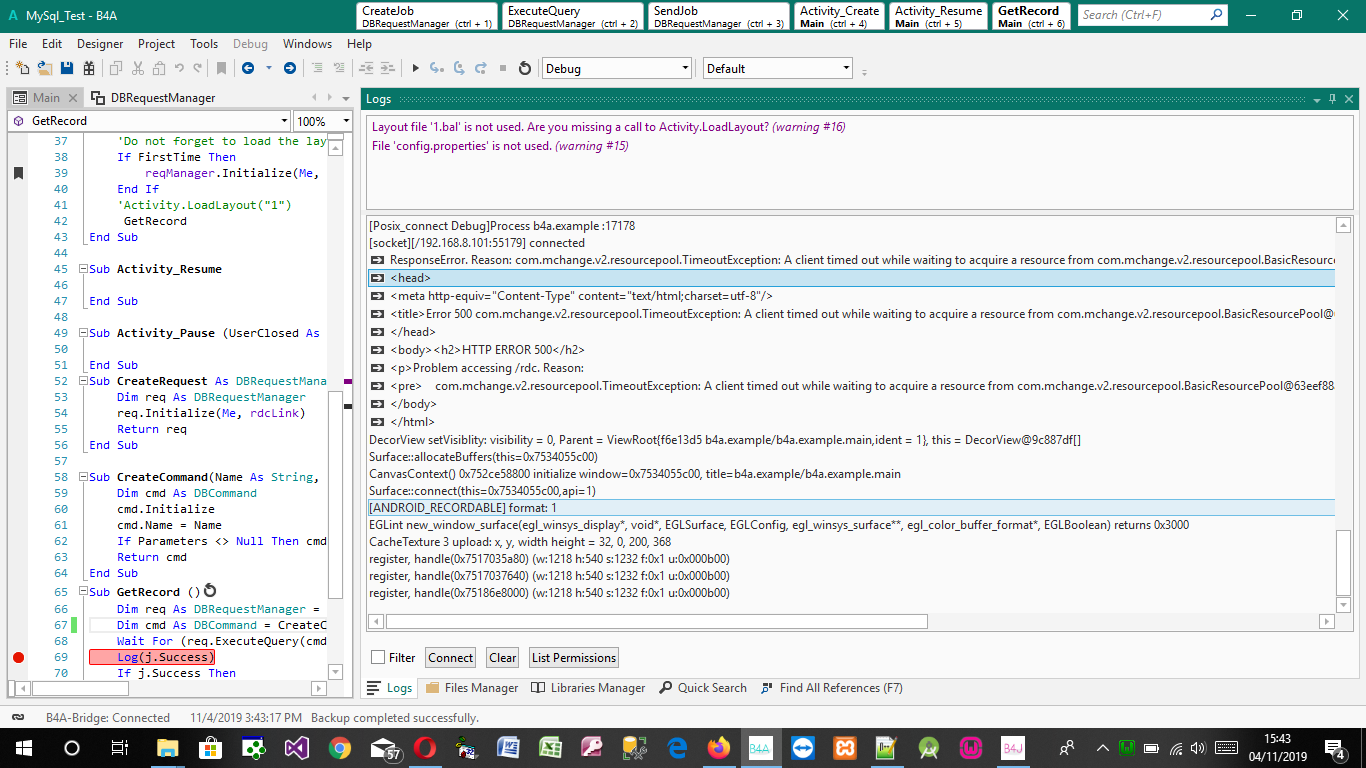Image resolution: width=1366 pixels, height=768 pixels.
Task: Toggle the Filter checkbox in Logs
Action: pyautogui.click(x=378, y=657)
